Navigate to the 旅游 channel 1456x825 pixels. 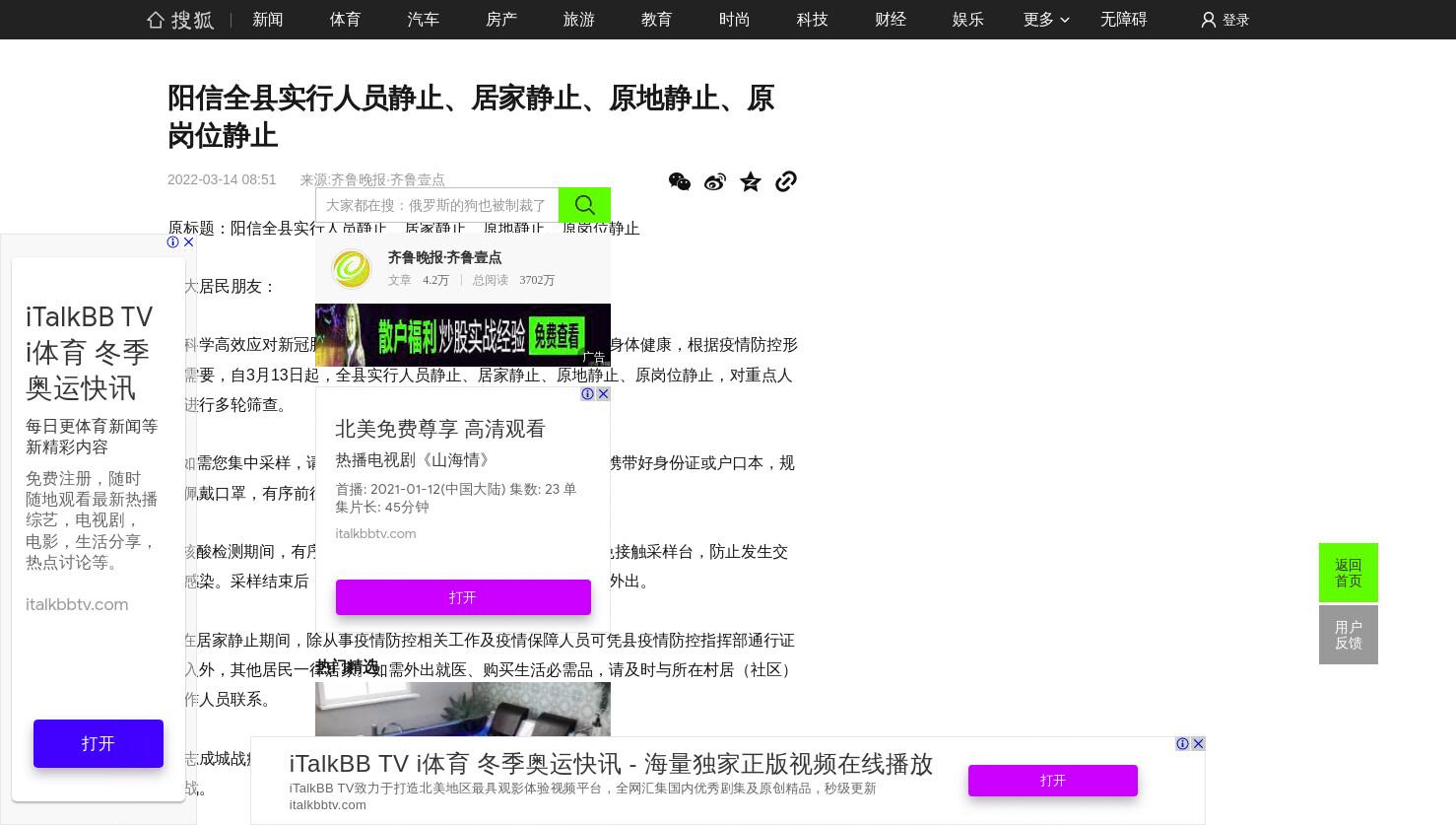(579, 20)
